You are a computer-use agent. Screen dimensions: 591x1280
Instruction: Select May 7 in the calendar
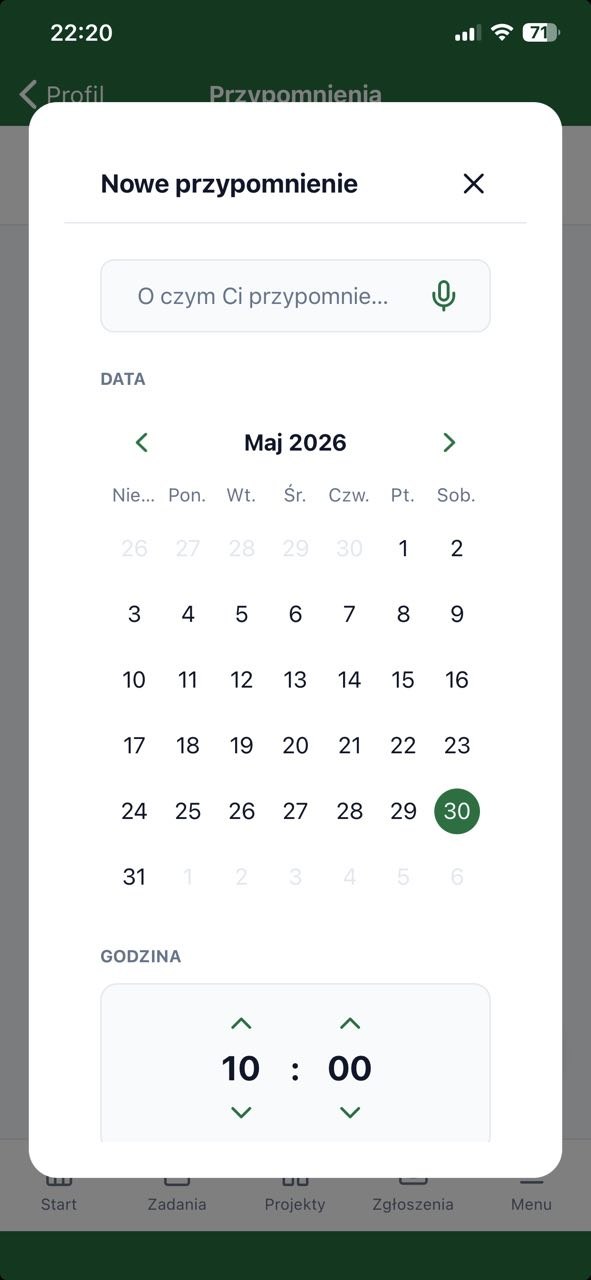click(349, 614)
